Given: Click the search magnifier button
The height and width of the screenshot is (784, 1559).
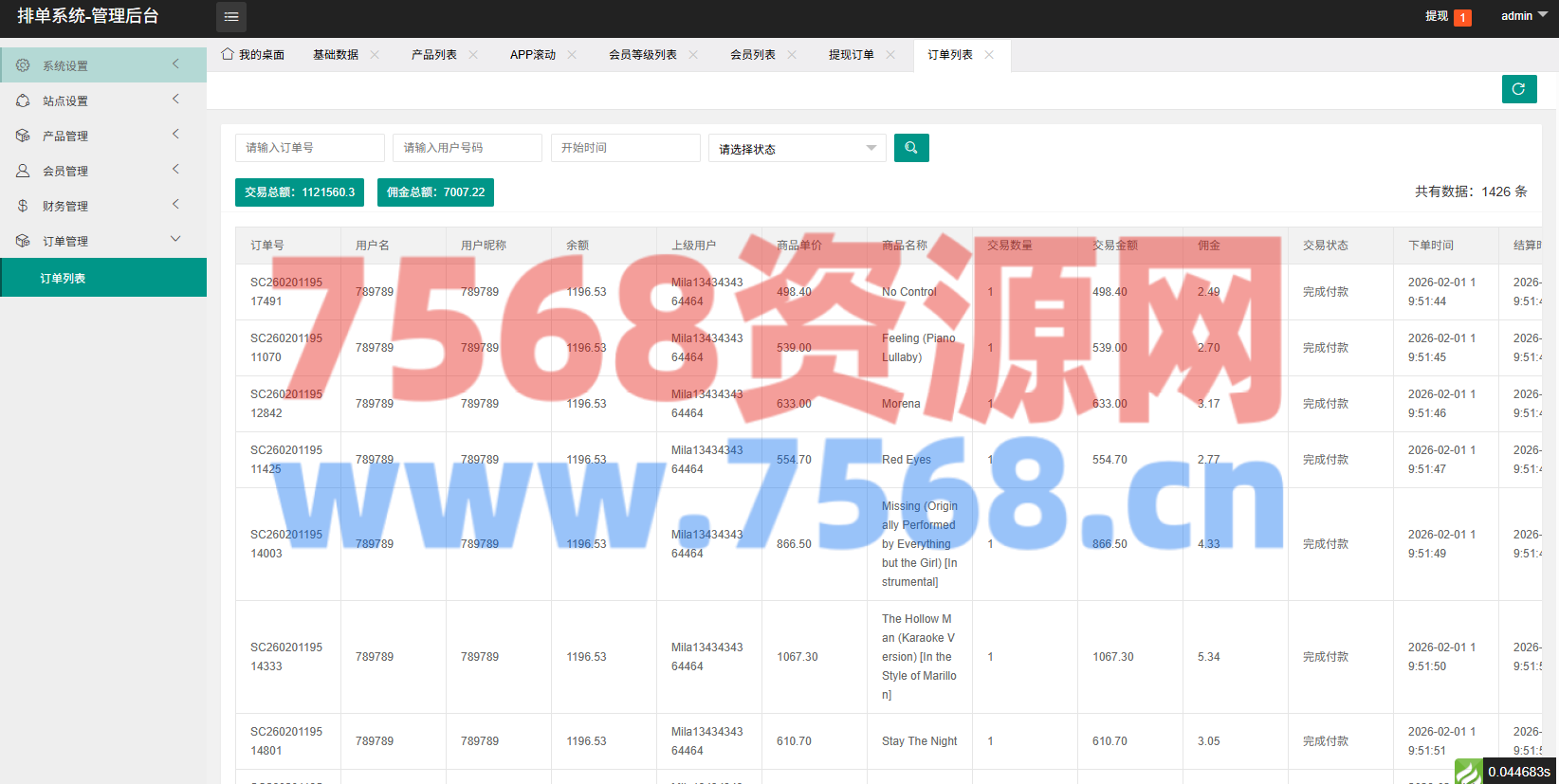Looking at the screenshot, I should tap(911, 148).
